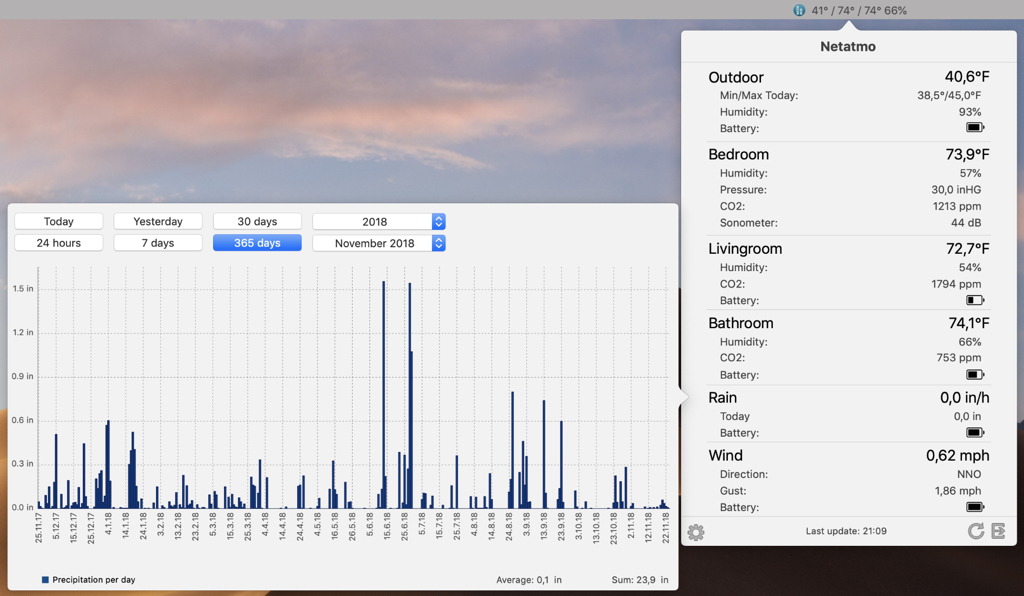Click Bedroom CO2 value 1213 ppm

pos(957,206)
